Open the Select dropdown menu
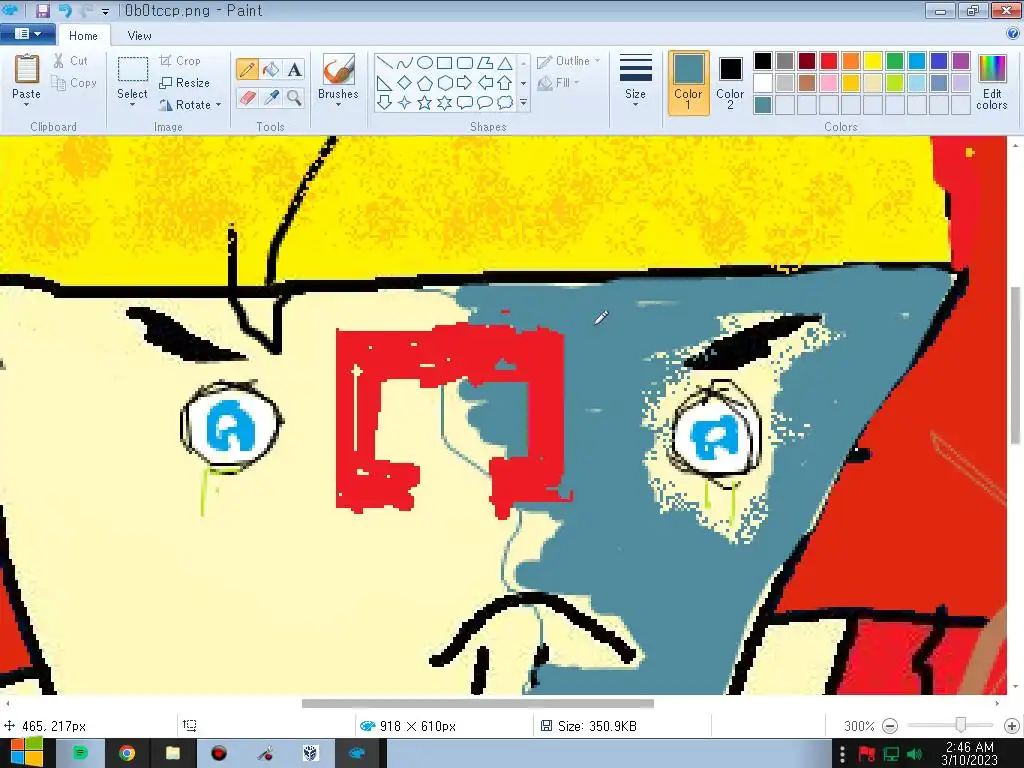This screenshot has height=768, width=1024. pyautogui.click(x=132, y=105)
